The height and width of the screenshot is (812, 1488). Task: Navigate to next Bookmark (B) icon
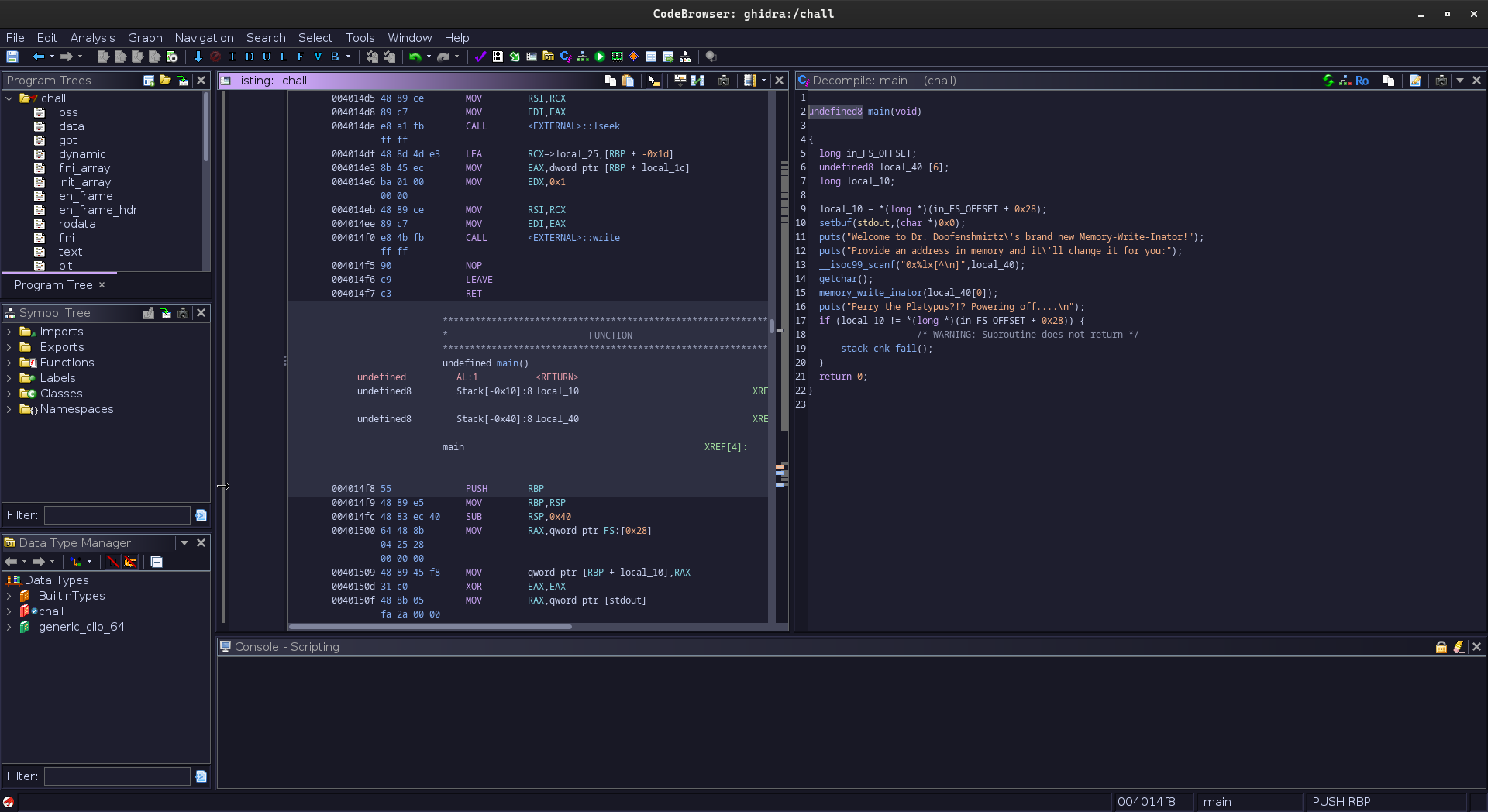click(335, 57)
